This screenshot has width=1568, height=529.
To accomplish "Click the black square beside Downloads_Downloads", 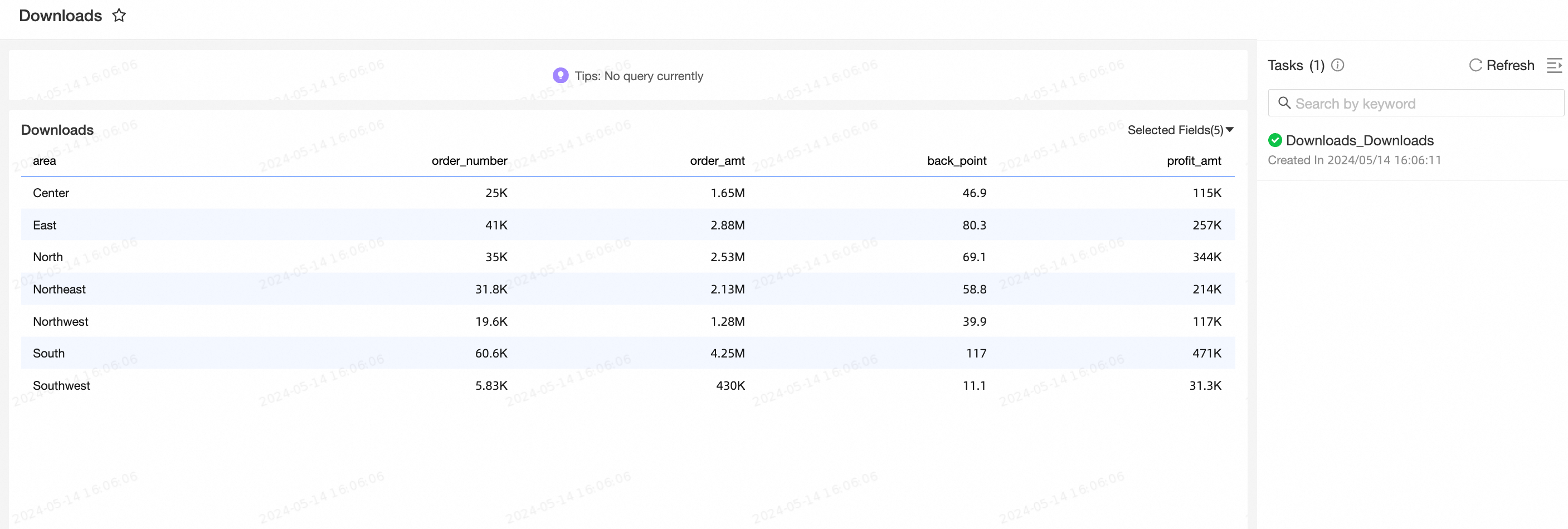I will (1547, 150).
